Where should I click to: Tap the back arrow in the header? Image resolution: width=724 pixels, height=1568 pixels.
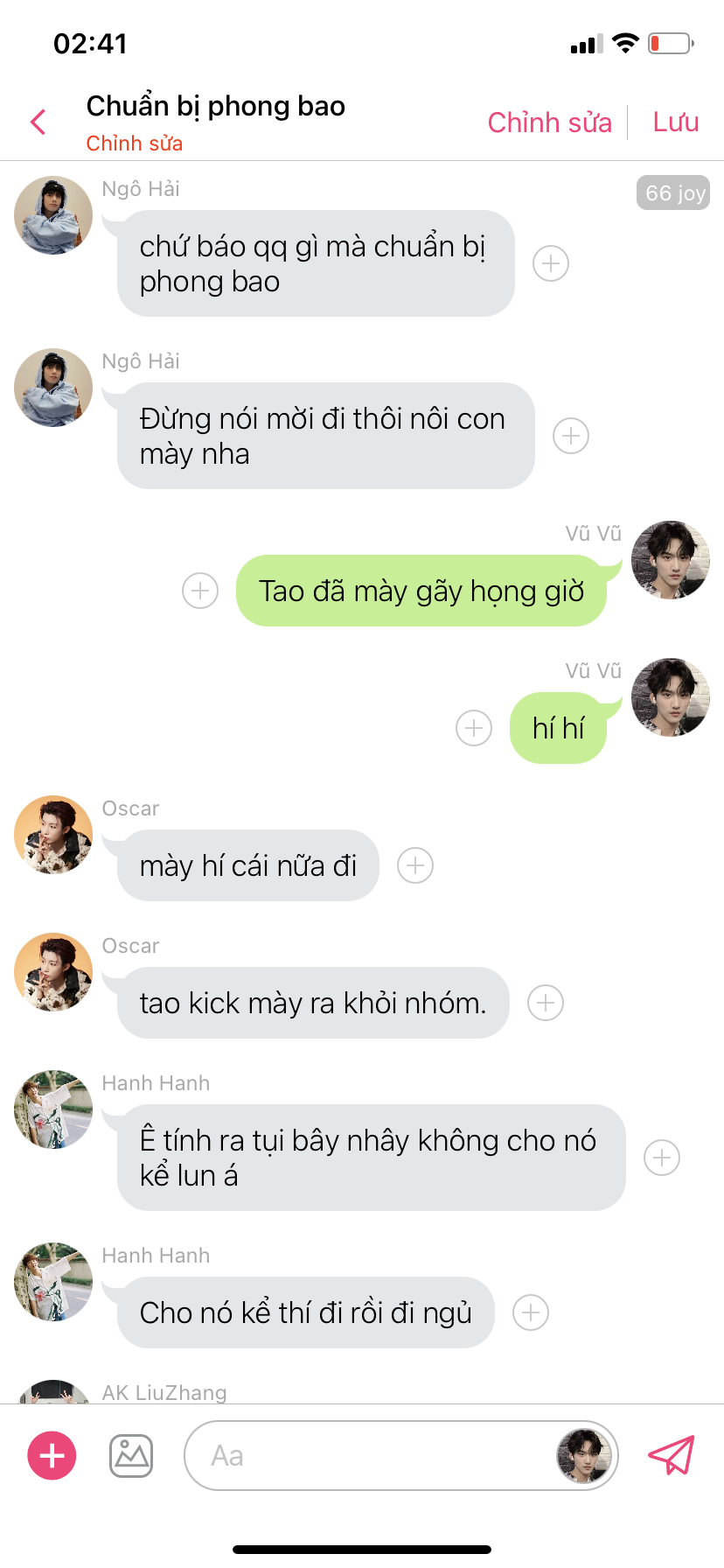38,122
